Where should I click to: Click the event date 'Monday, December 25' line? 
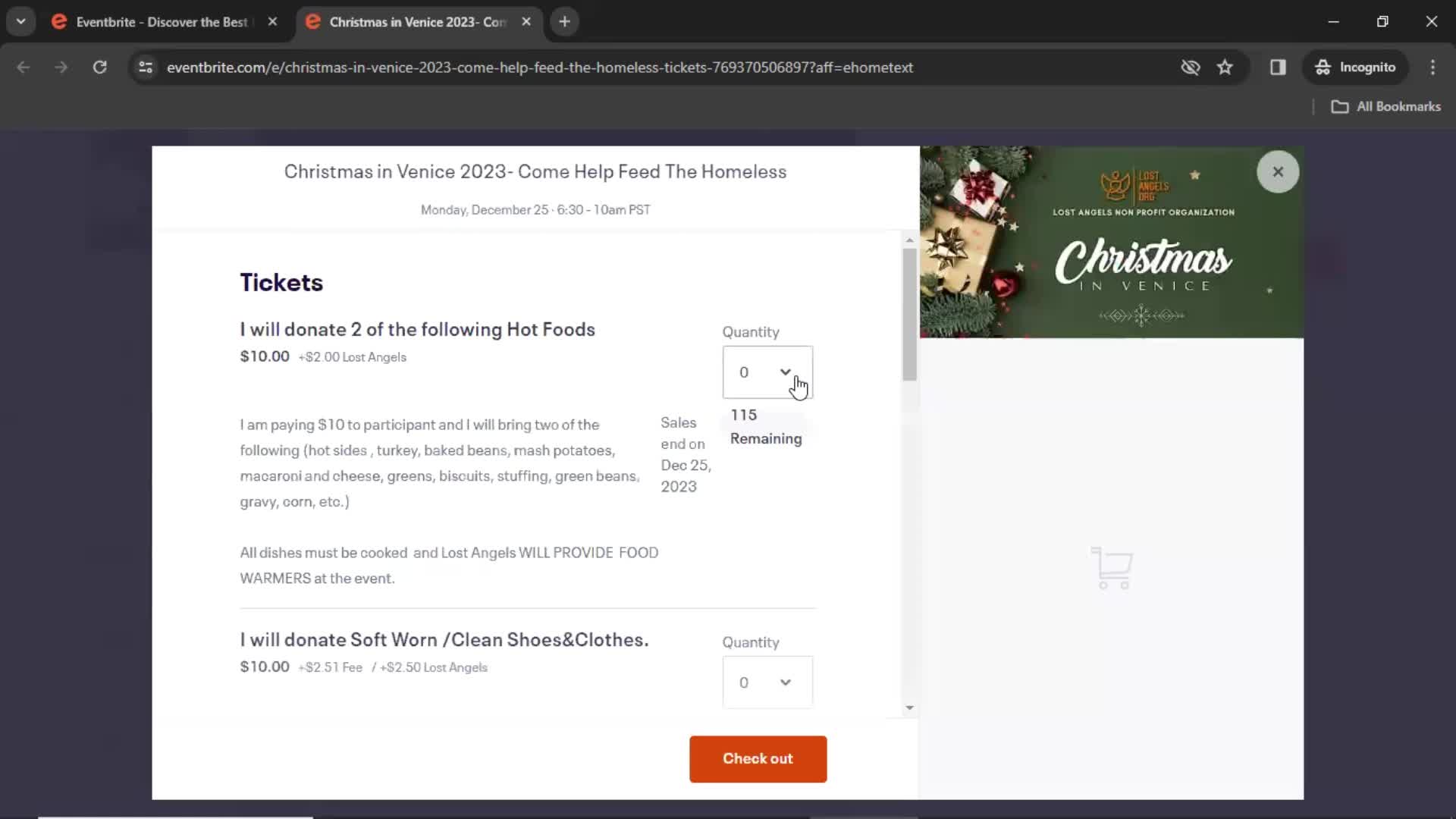click(x=535, y=210)
